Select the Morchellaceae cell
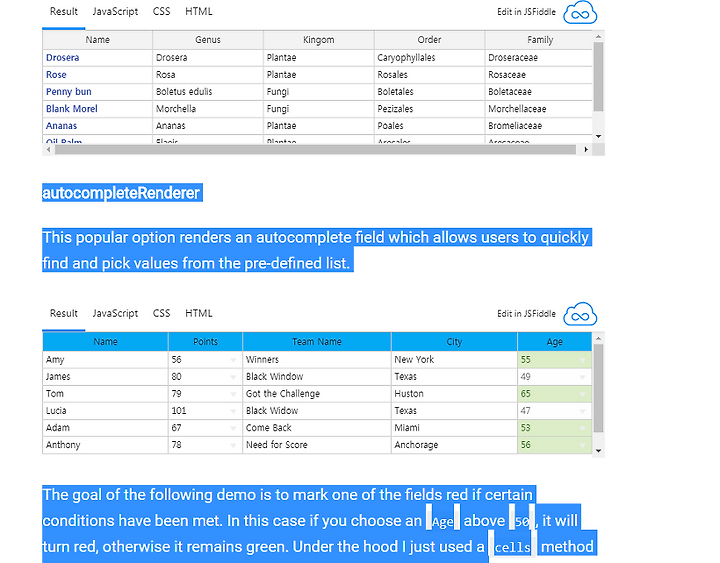 point(539,109)
